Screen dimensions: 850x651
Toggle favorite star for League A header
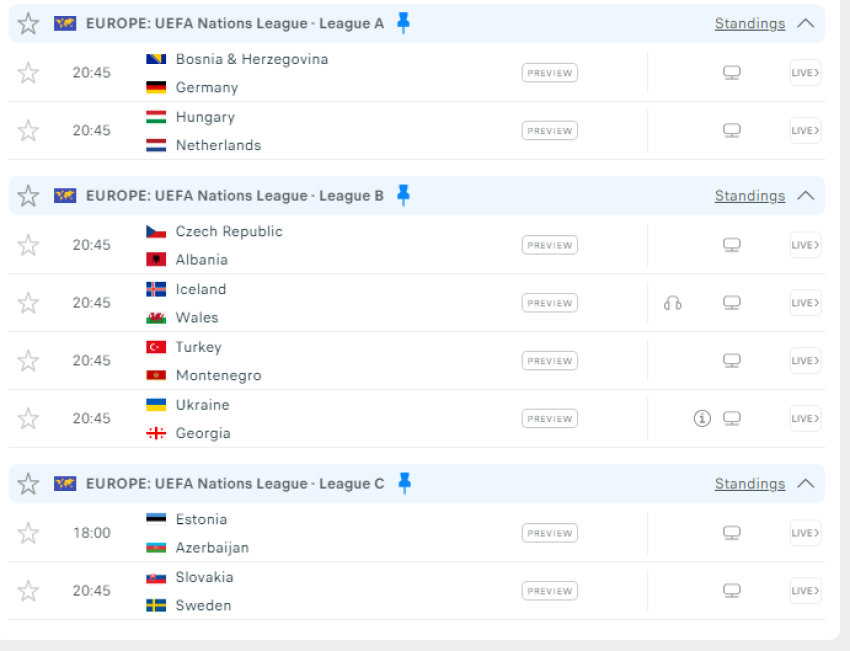tap(28, 23)
